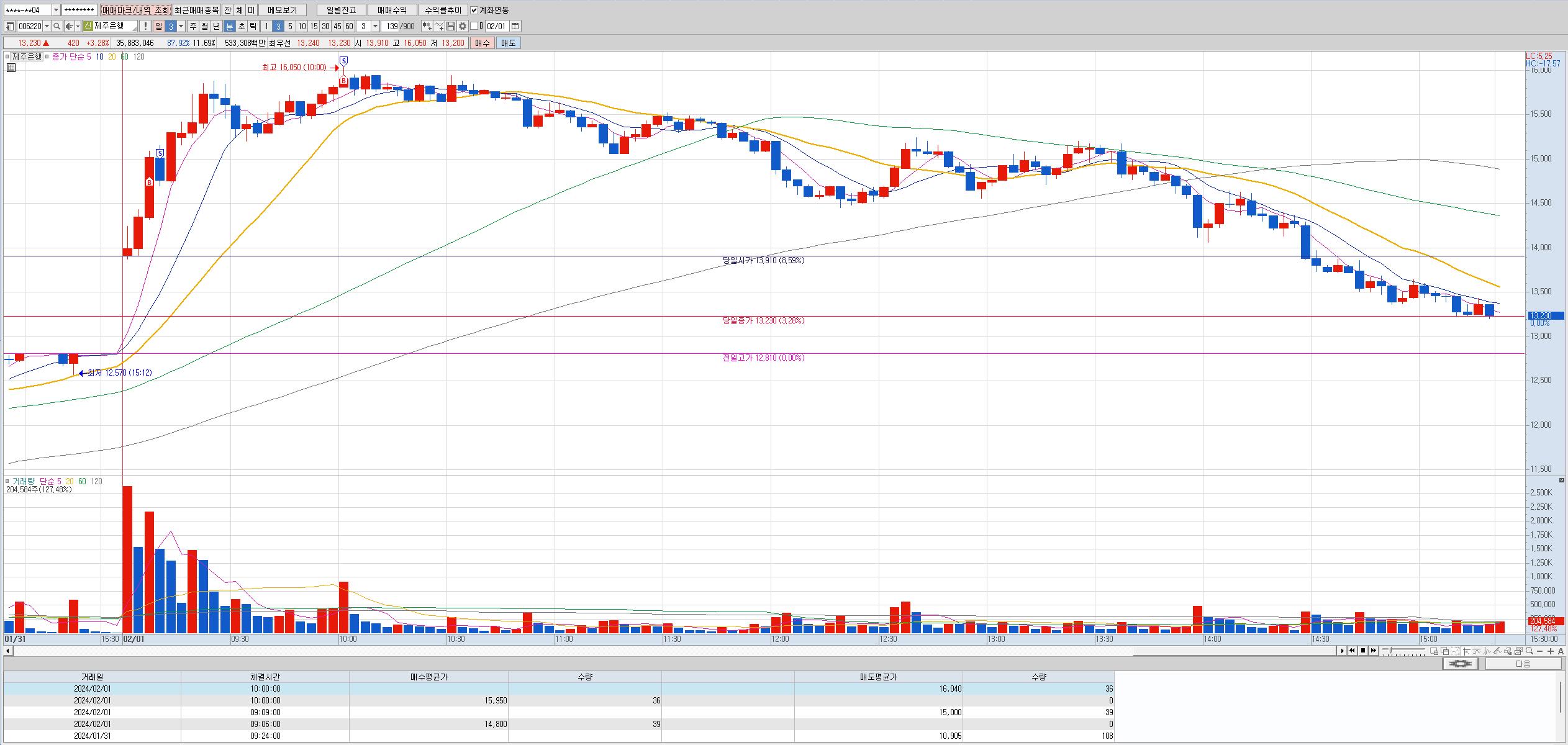The width and height of the screenshot is (1568, 745).
Task: Click the stock search magnifier icon
Action: (x=57, y=26)
